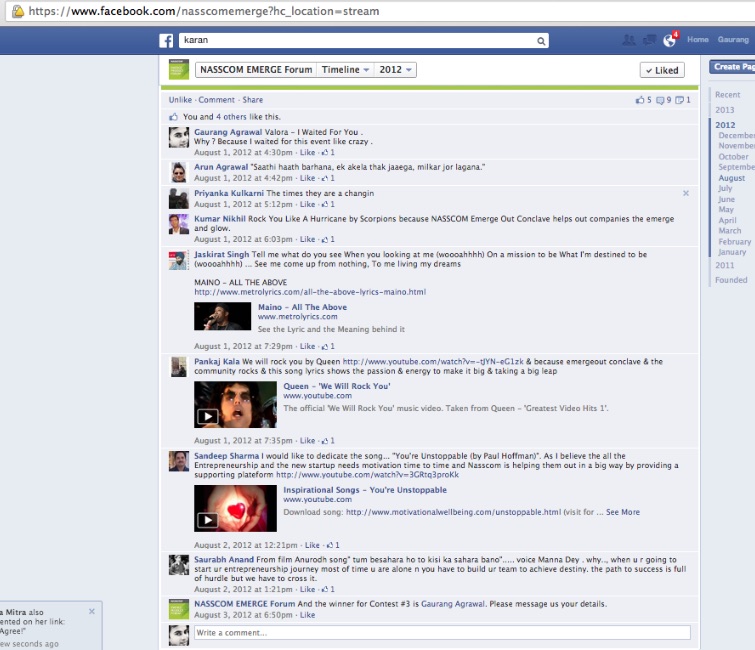Open the notifications globe icon
755x650 pixels.
pos(669,40)
